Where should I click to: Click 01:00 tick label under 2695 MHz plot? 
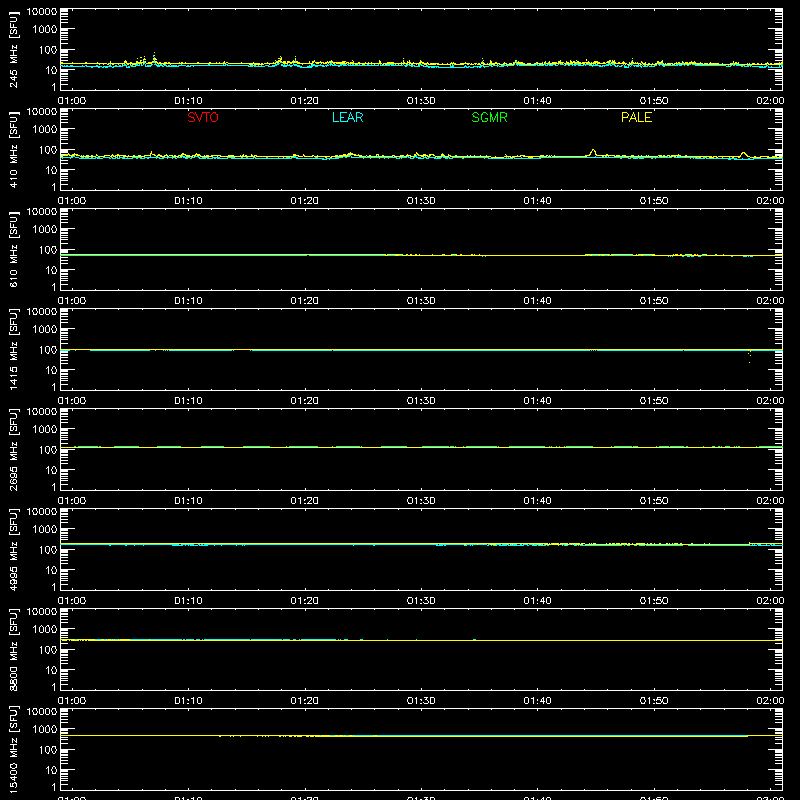72,501
